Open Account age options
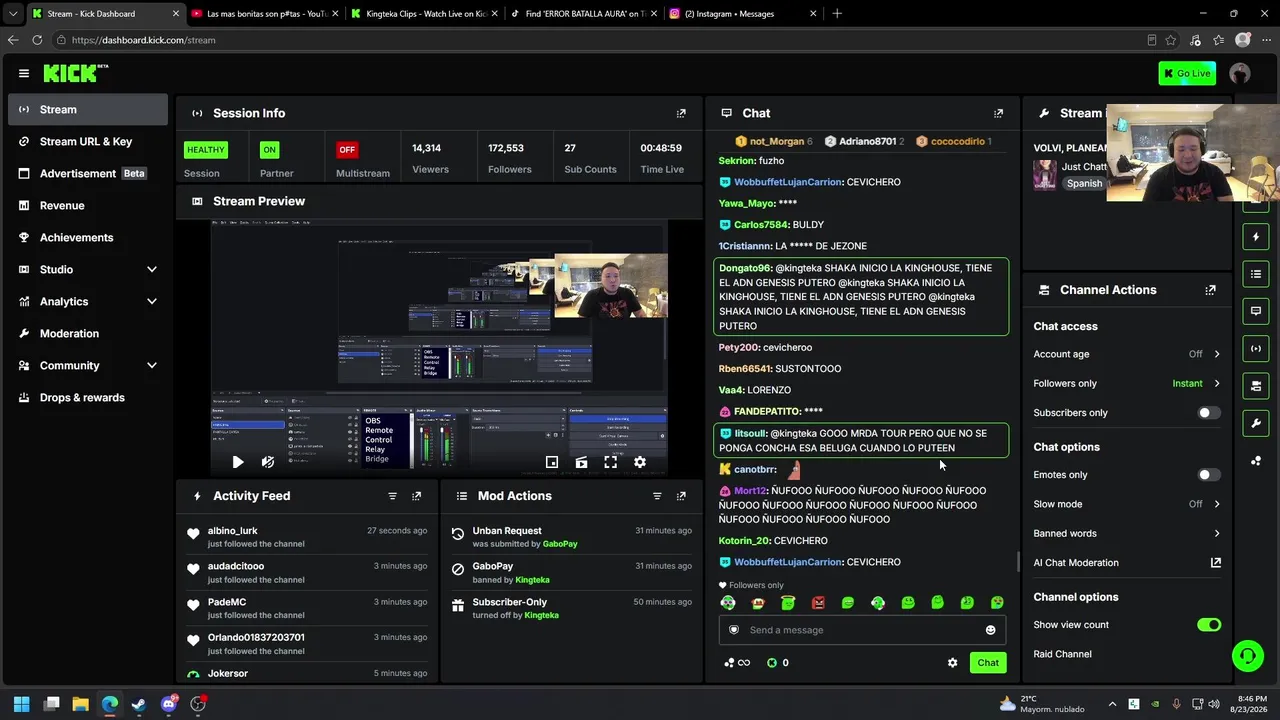1280x720 pixels. tap(1127, 354)
